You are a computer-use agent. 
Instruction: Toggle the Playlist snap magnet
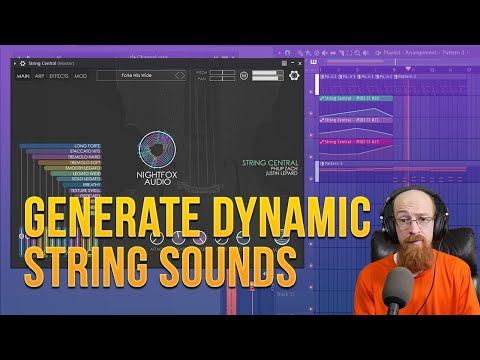(x=287, y=53)
